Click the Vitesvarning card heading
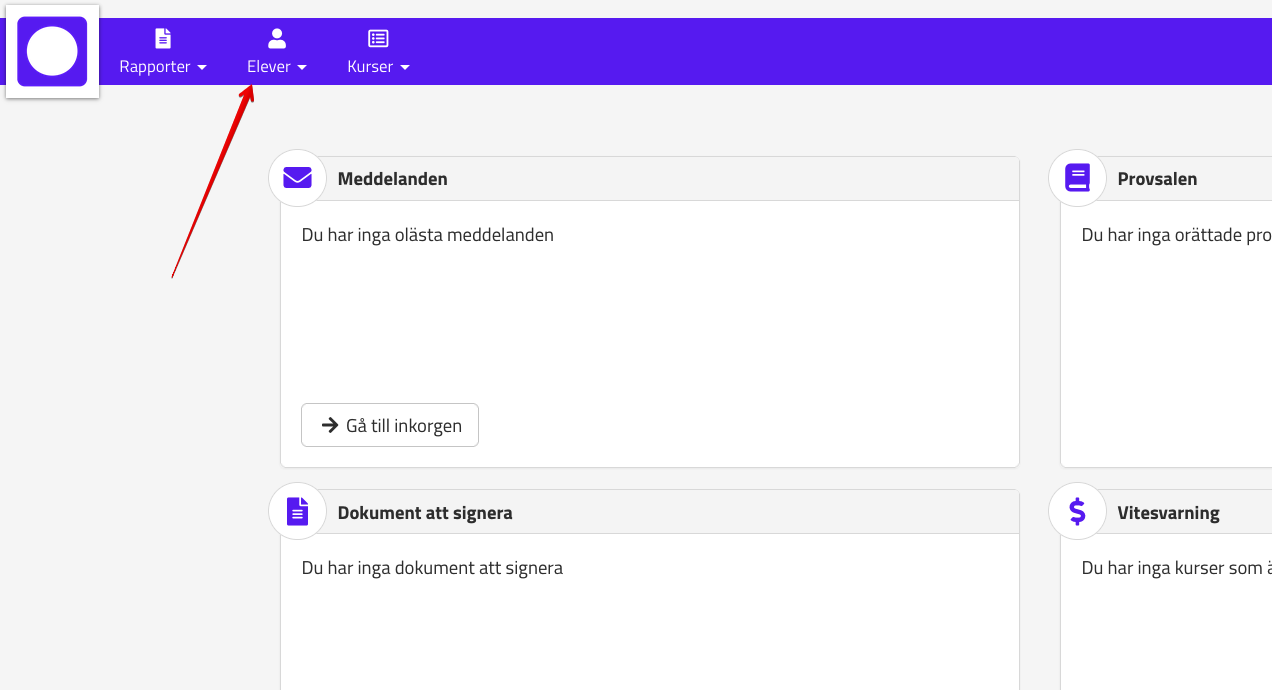1272x690 pixels. pyautogui.click(x=1168, y=513)
